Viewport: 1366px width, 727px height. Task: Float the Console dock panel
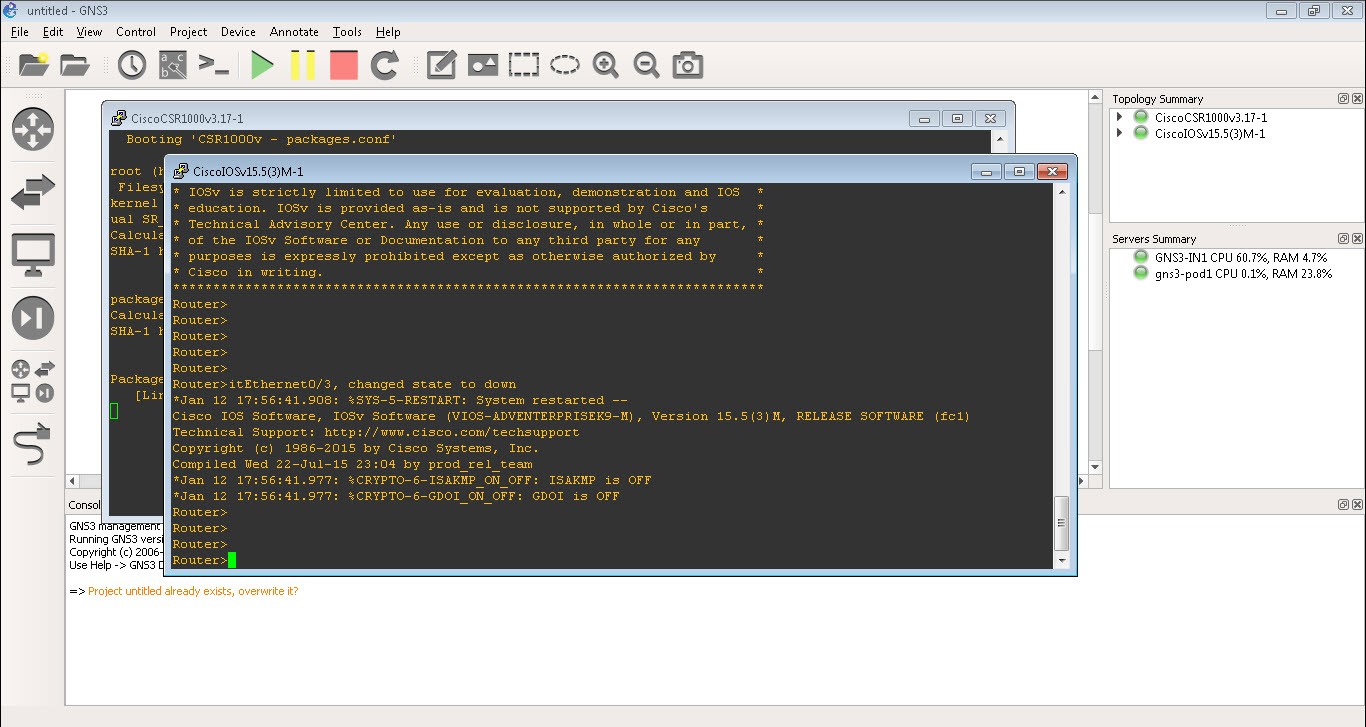1343,505
